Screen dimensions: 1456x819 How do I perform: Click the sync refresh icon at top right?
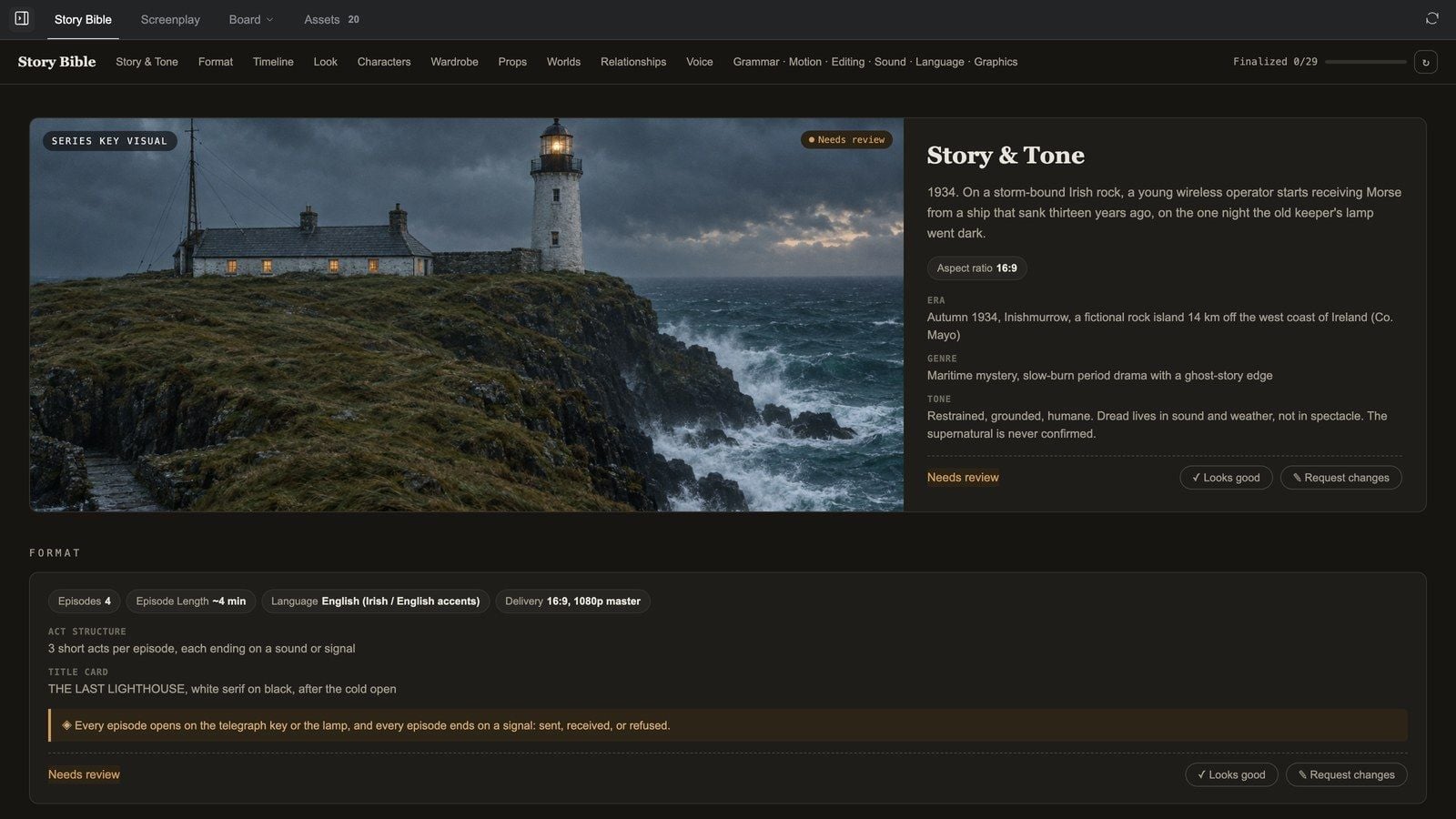[x=1431, y=19]
